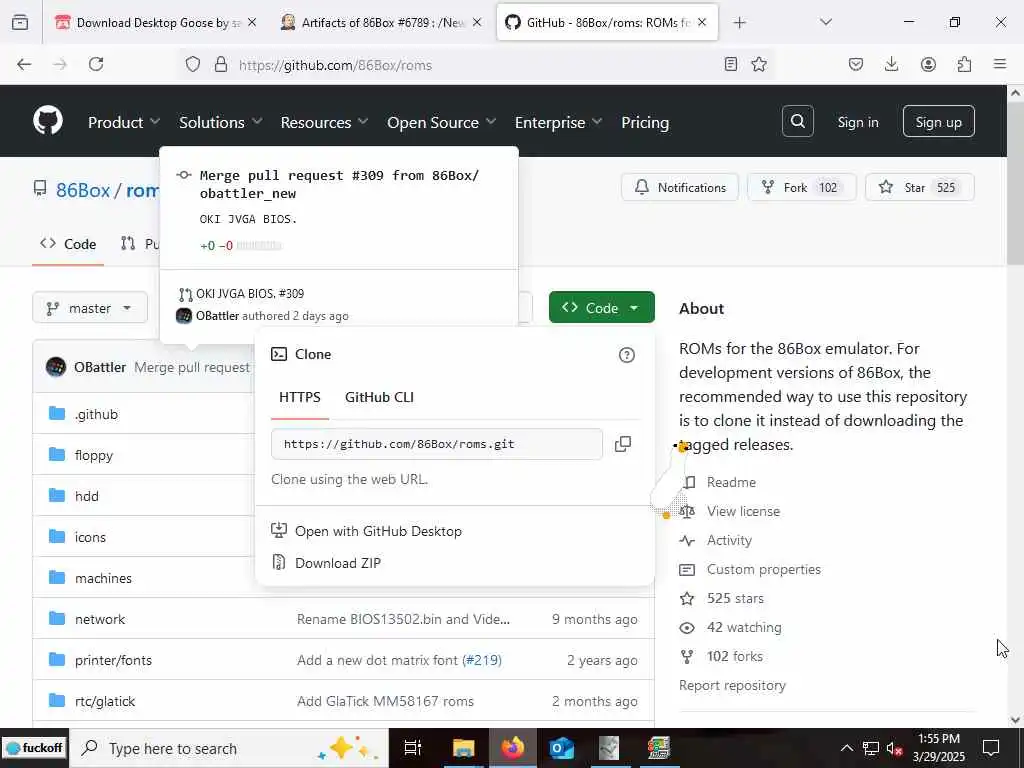Switch to the GitHub CLI tab
This screenshot has width=1024, height=768.
(x=379, y=397)
